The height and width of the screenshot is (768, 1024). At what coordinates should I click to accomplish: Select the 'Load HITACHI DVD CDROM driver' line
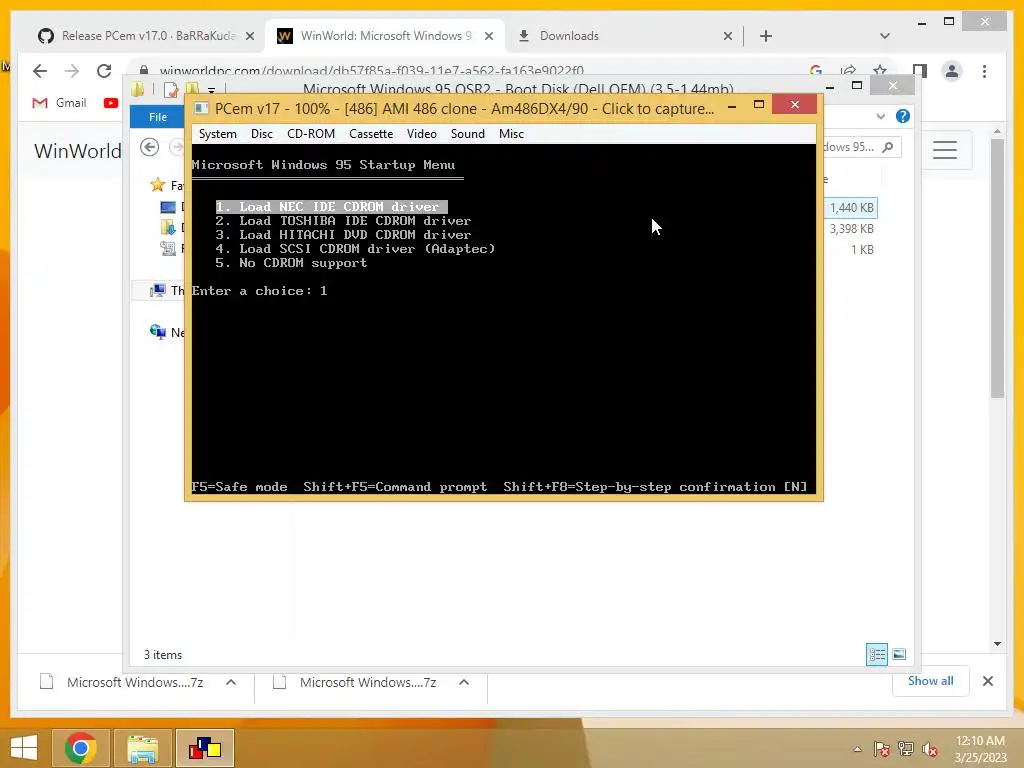(x=343, y=234)
